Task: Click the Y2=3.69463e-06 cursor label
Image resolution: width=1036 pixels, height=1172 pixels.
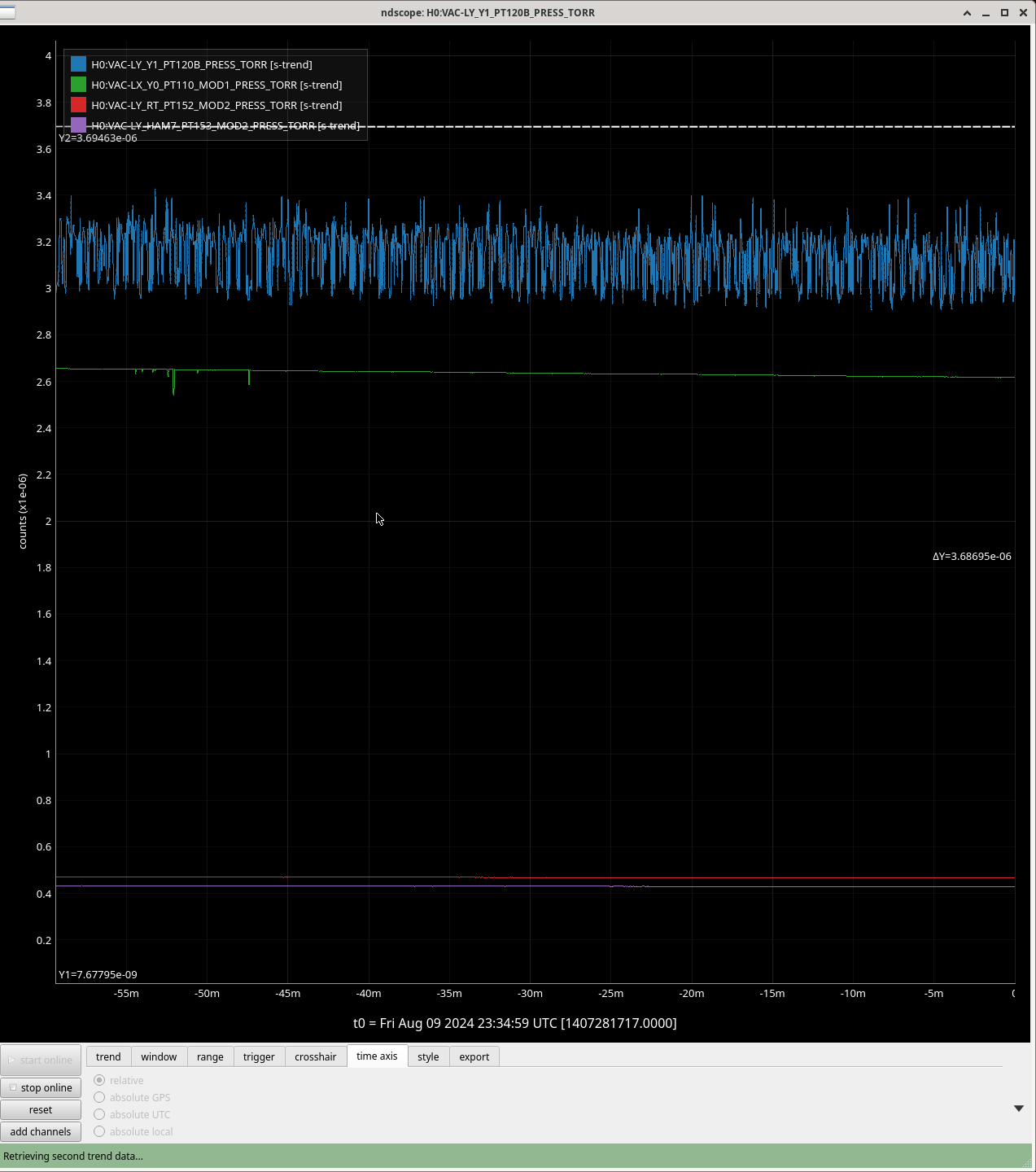Action: pos(98,138)
